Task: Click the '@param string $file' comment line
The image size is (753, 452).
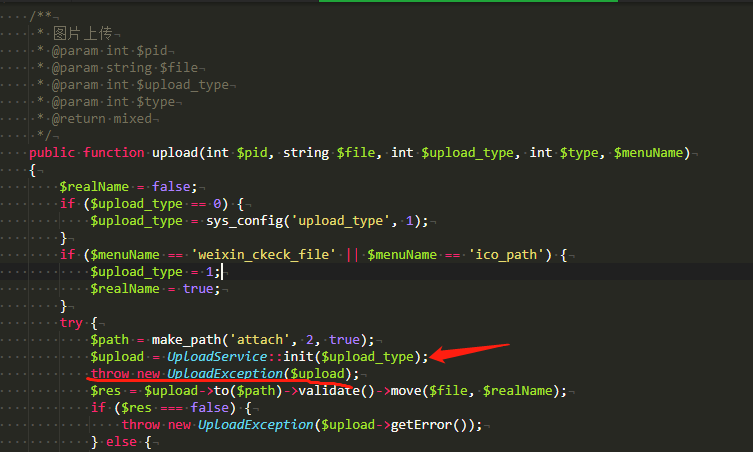Action: pyautogui.click(x=125, y=68)
